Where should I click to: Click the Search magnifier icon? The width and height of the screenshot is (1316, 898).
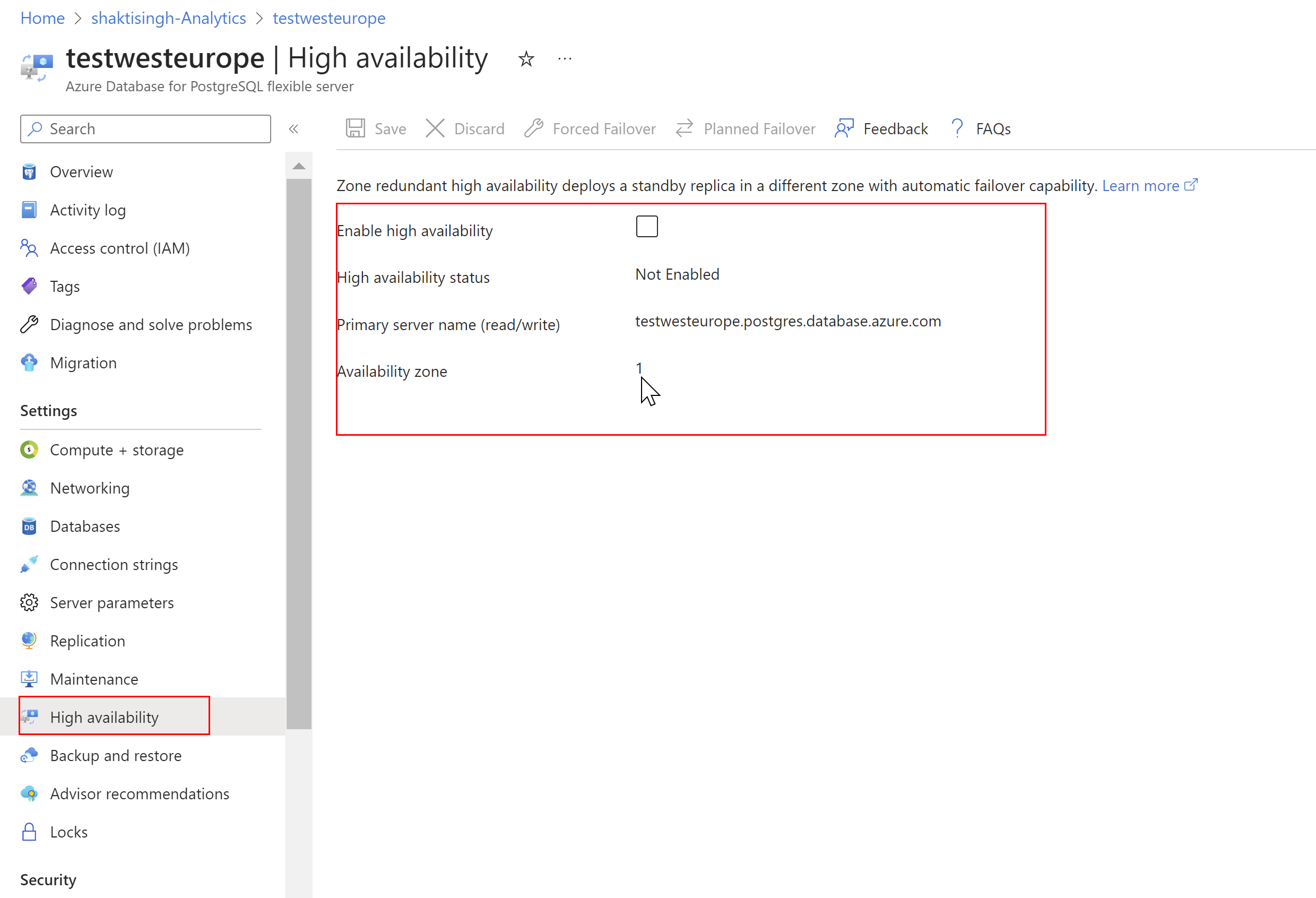tap(35, 128)
